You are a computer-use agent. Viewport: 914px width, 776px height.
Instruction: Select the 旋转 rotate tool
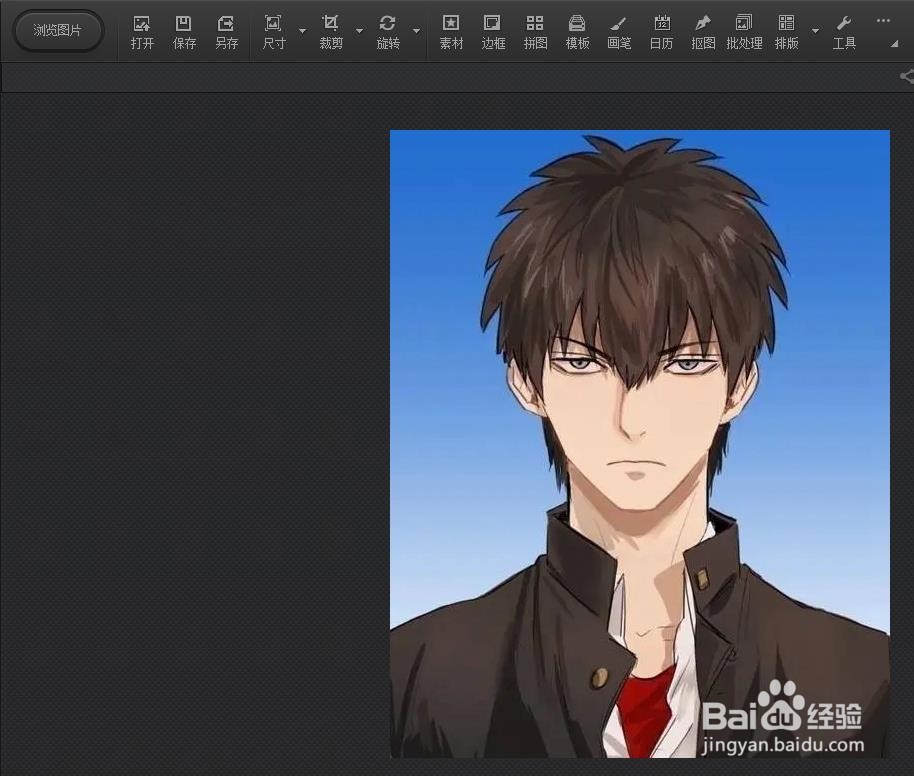pos(388,32)
